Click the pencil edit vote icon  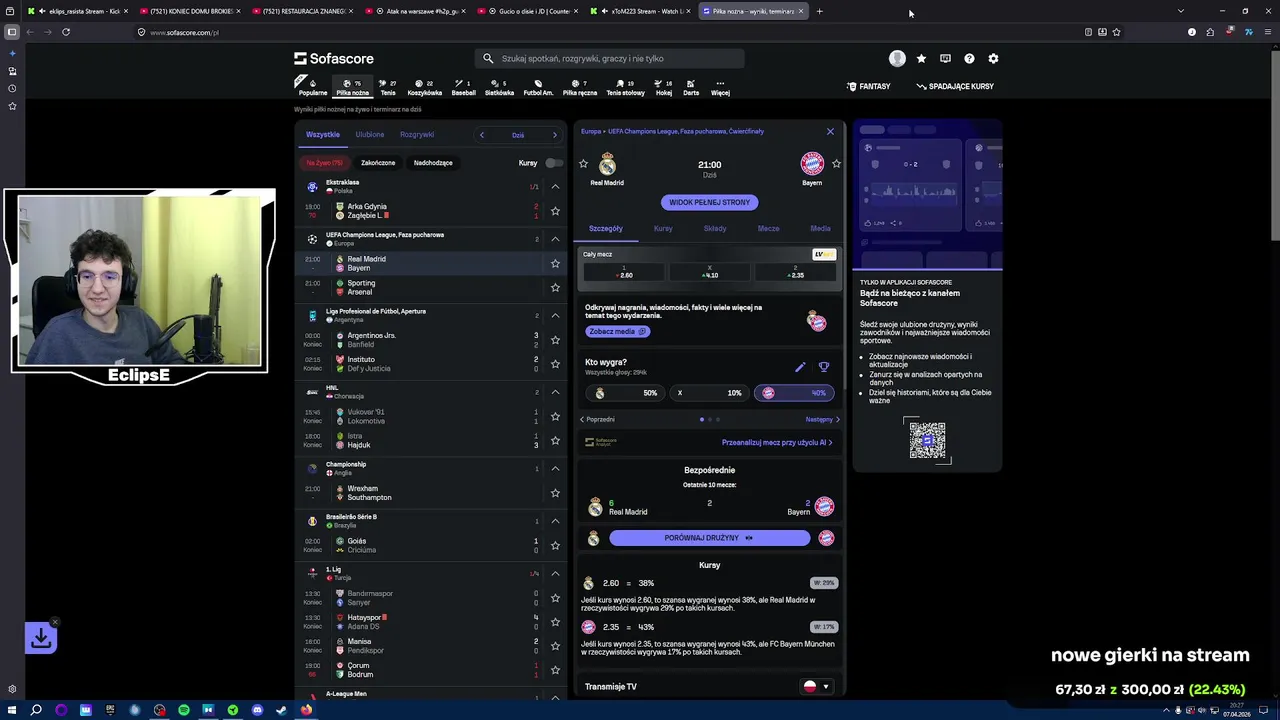800,367
